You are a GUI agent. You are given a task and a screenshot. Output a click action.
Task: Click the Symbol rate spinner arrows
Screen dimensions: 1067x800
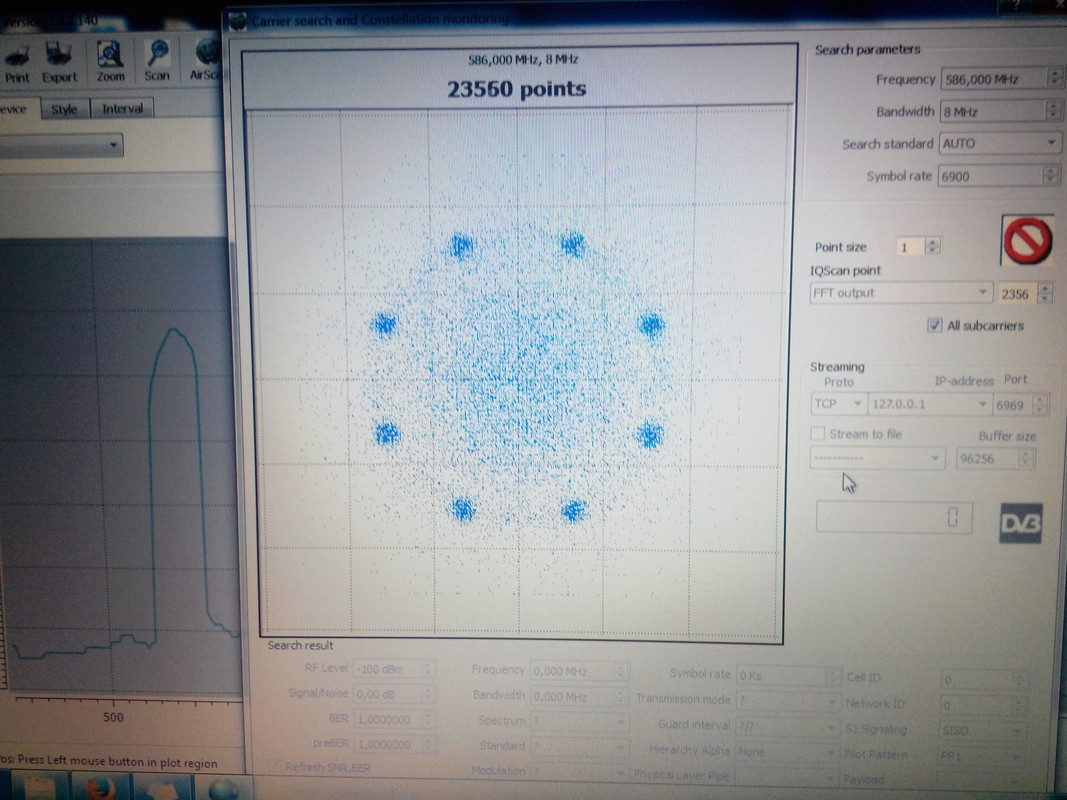[x=1051, y=176]
